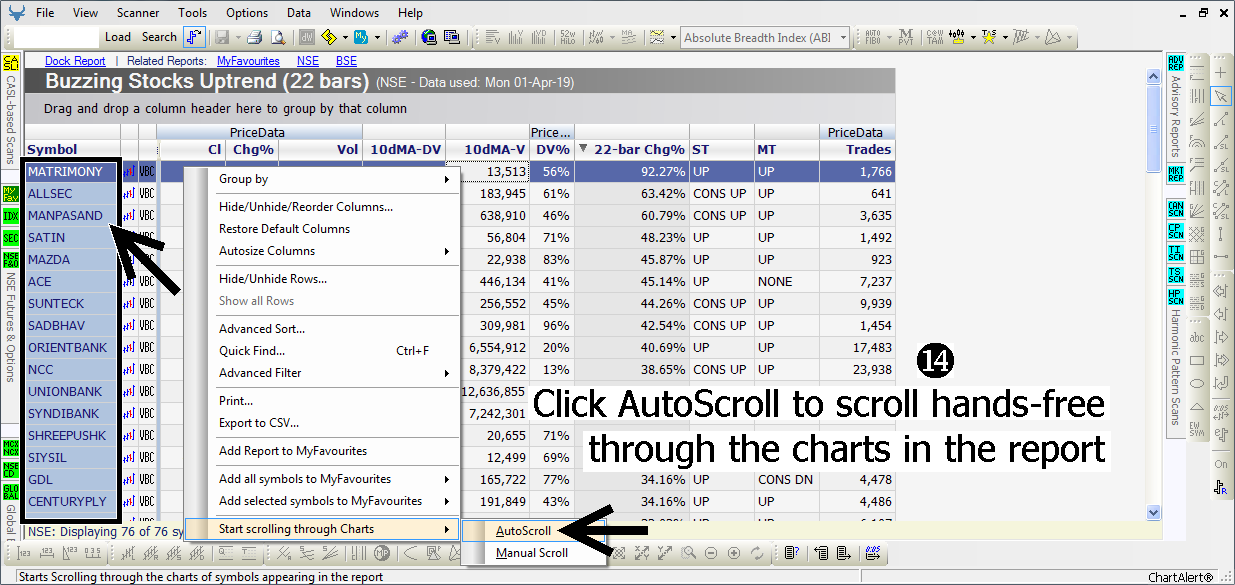Click the TAS star toolbar icon
The width and height of the screenshot is (1235, 585).
989,37
